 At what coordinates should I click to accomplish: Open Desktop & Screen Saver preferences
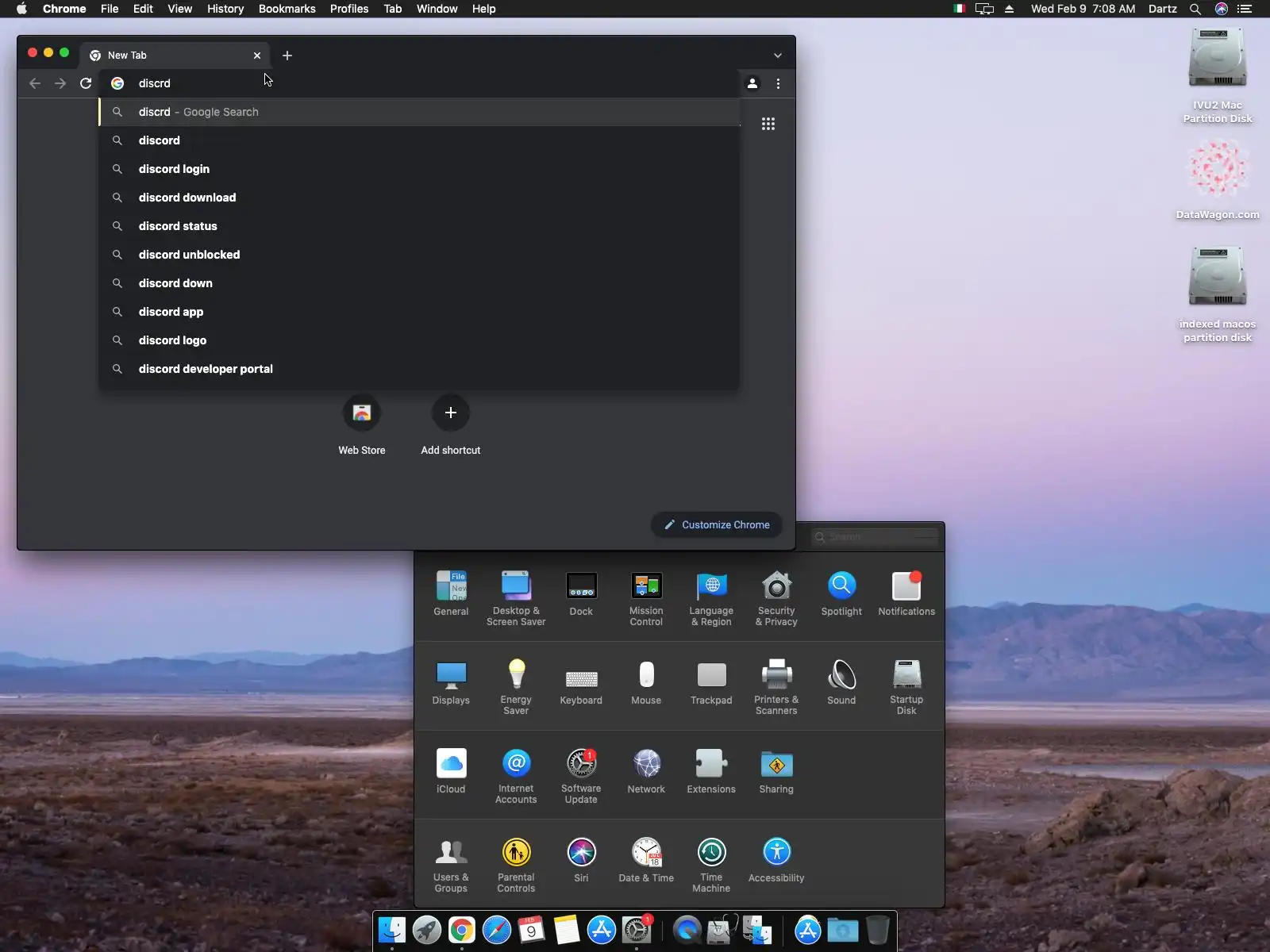coord(516,598)
